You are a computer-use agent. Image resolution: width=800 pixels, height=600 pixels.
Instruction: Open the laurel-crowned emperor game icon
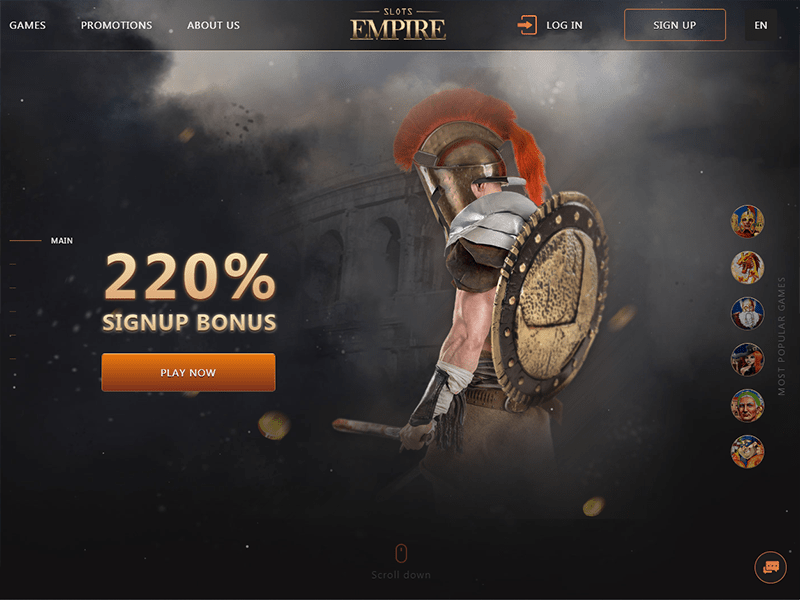pos(747,405)
